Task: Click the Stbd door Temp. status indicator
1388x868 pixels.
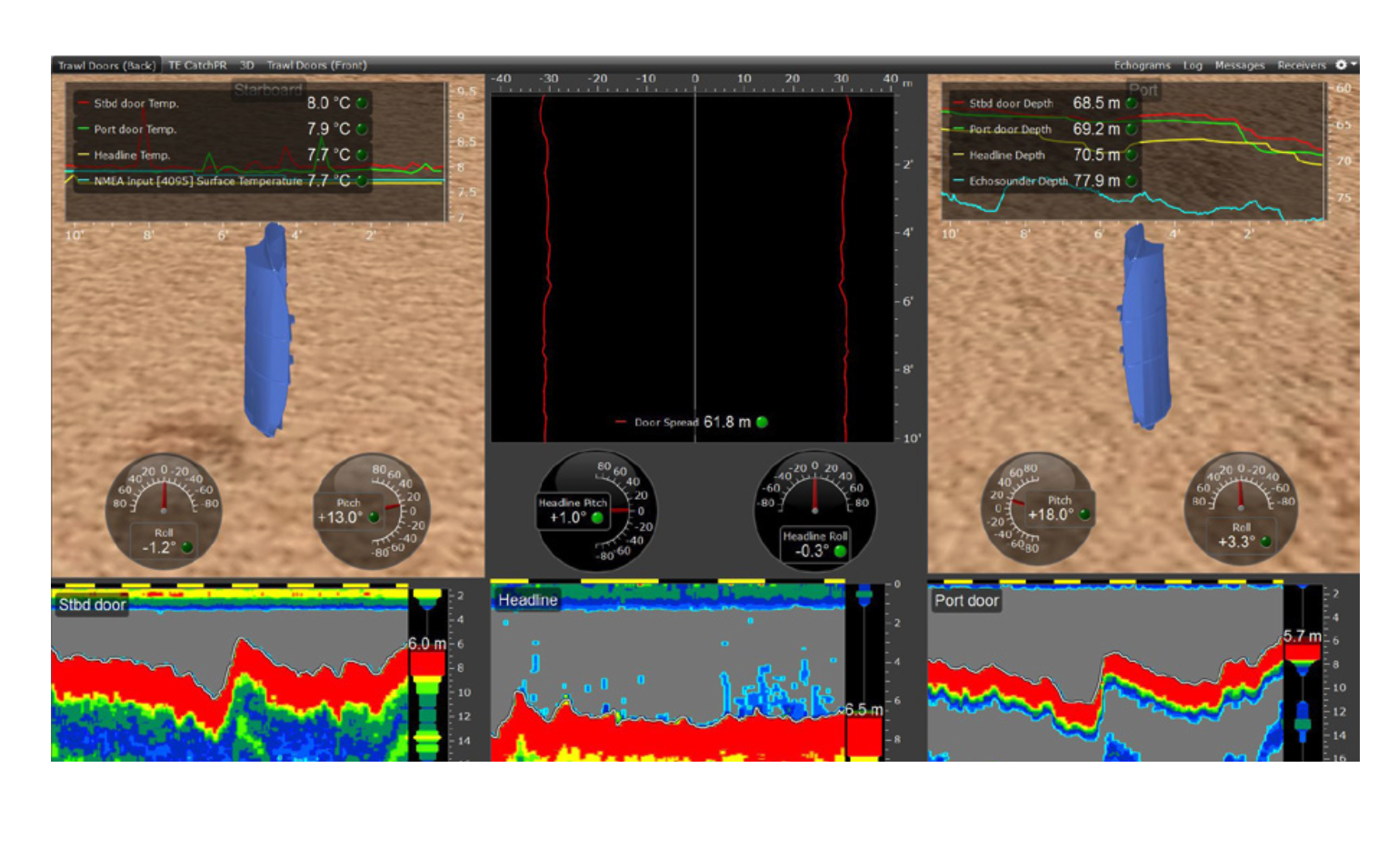Action: [362, 103]
